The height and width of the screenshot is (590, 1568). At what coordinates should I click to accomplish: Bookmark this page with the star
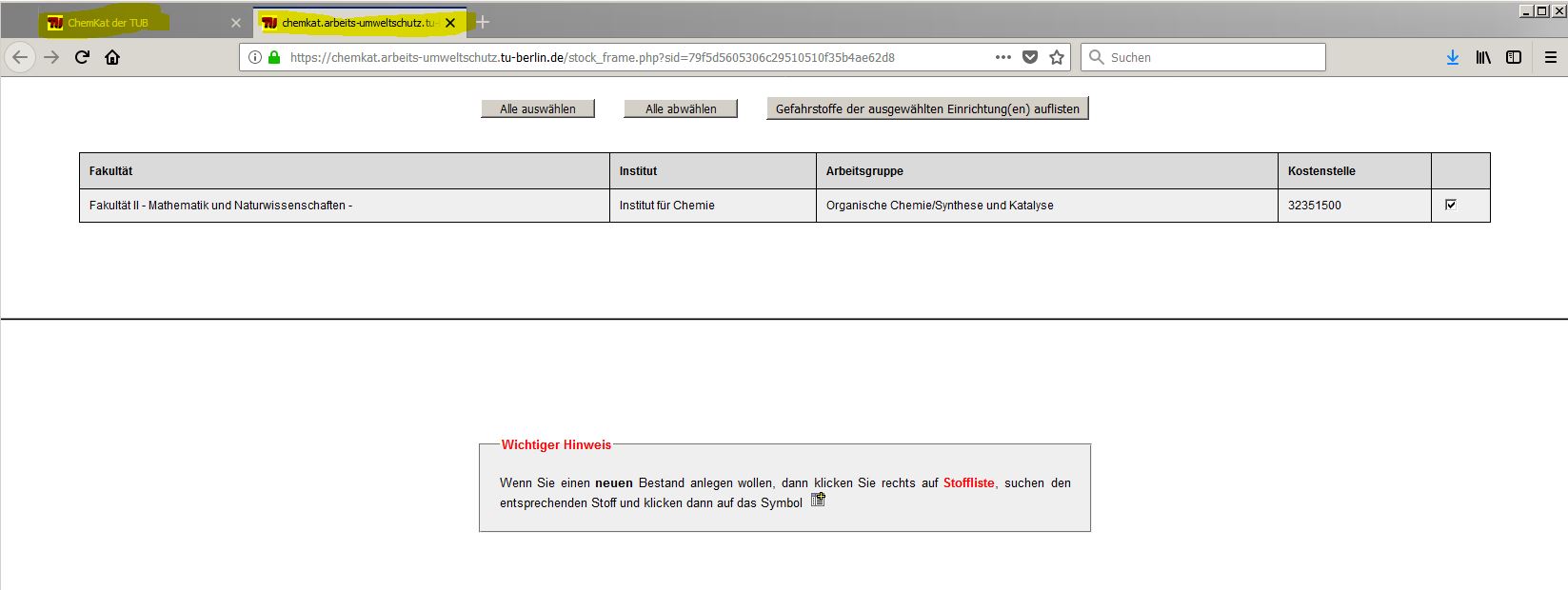tap(1057, 57)
